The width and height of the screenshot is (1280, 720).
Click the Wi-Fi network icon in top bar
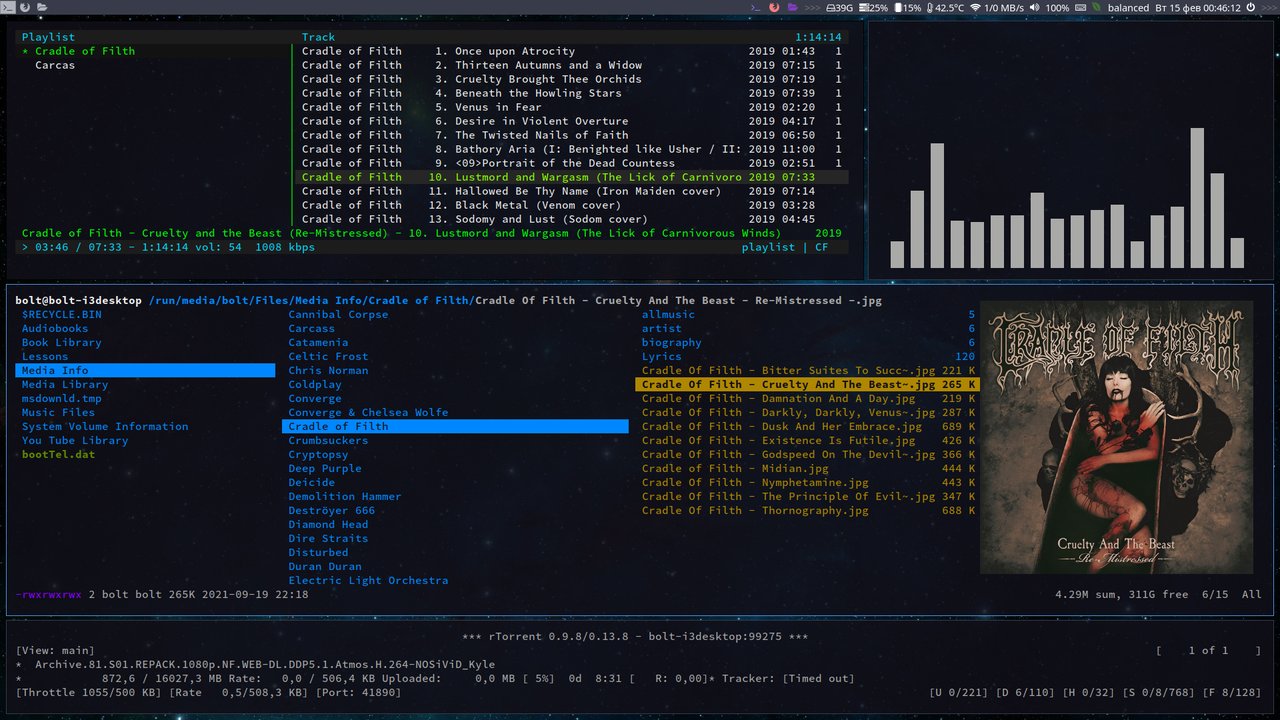point(975,7)
